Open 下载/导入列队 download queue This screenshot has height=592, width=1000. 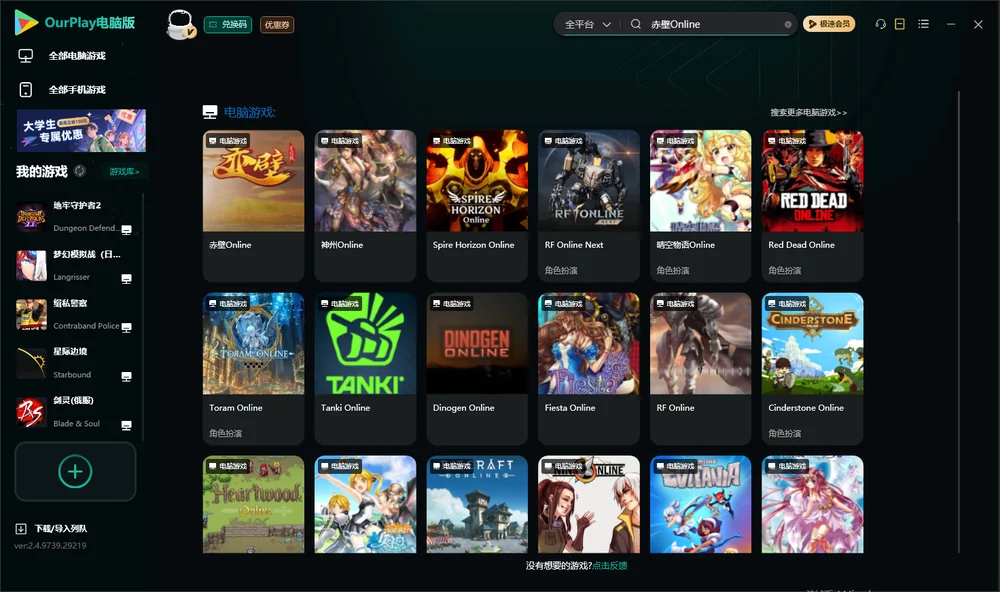pyautogui.click(x=61, y=528)
